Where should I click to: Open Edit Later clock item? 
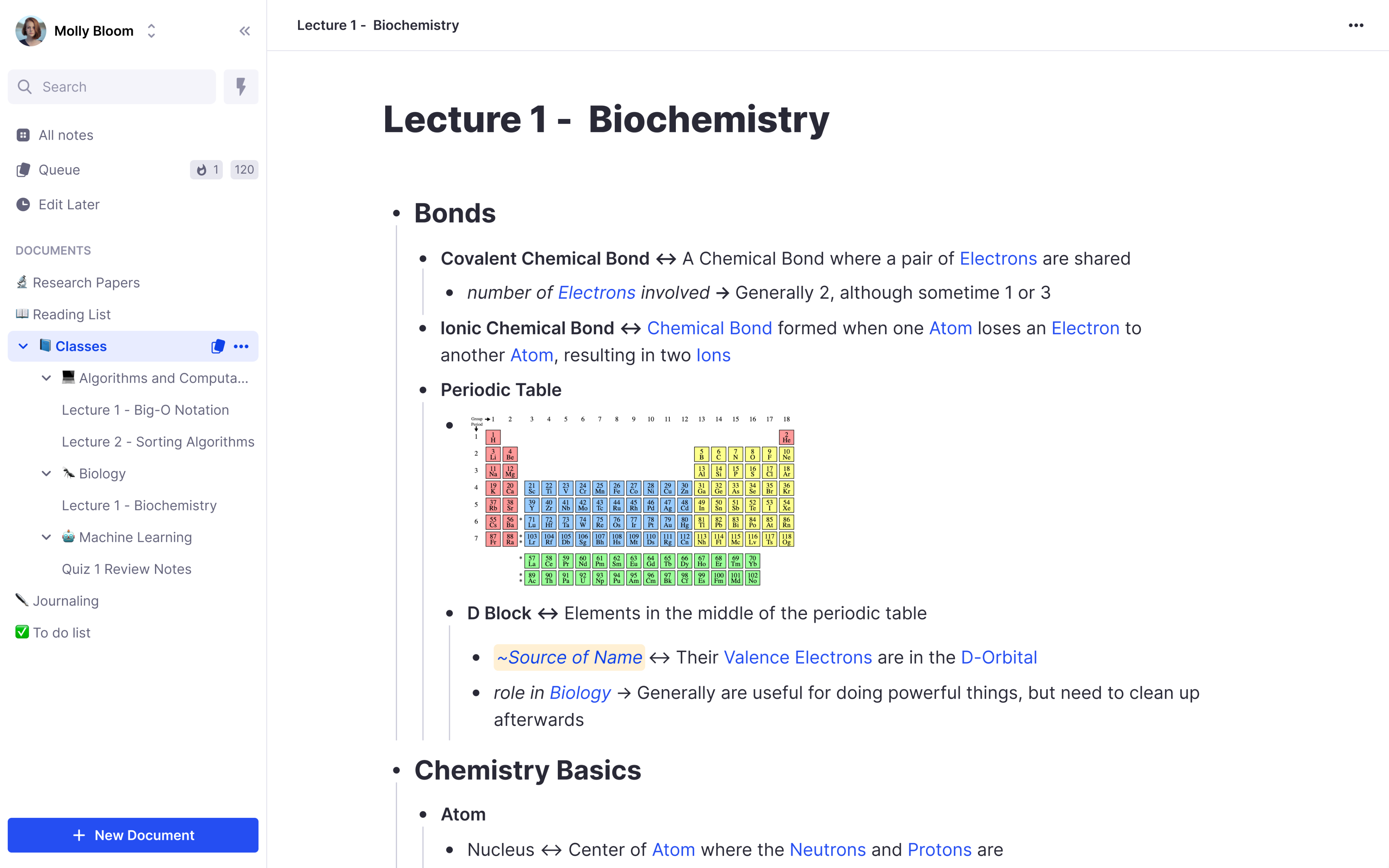click(x=69, y=204)
